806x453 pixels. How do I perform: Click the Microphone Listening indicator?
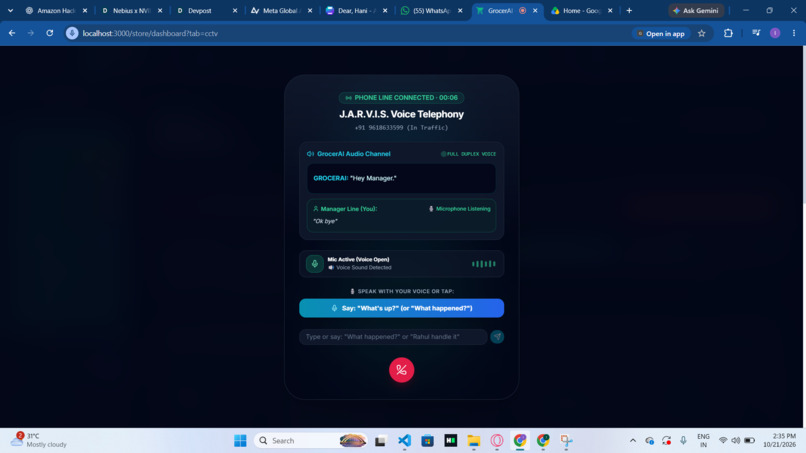point(460,209)
